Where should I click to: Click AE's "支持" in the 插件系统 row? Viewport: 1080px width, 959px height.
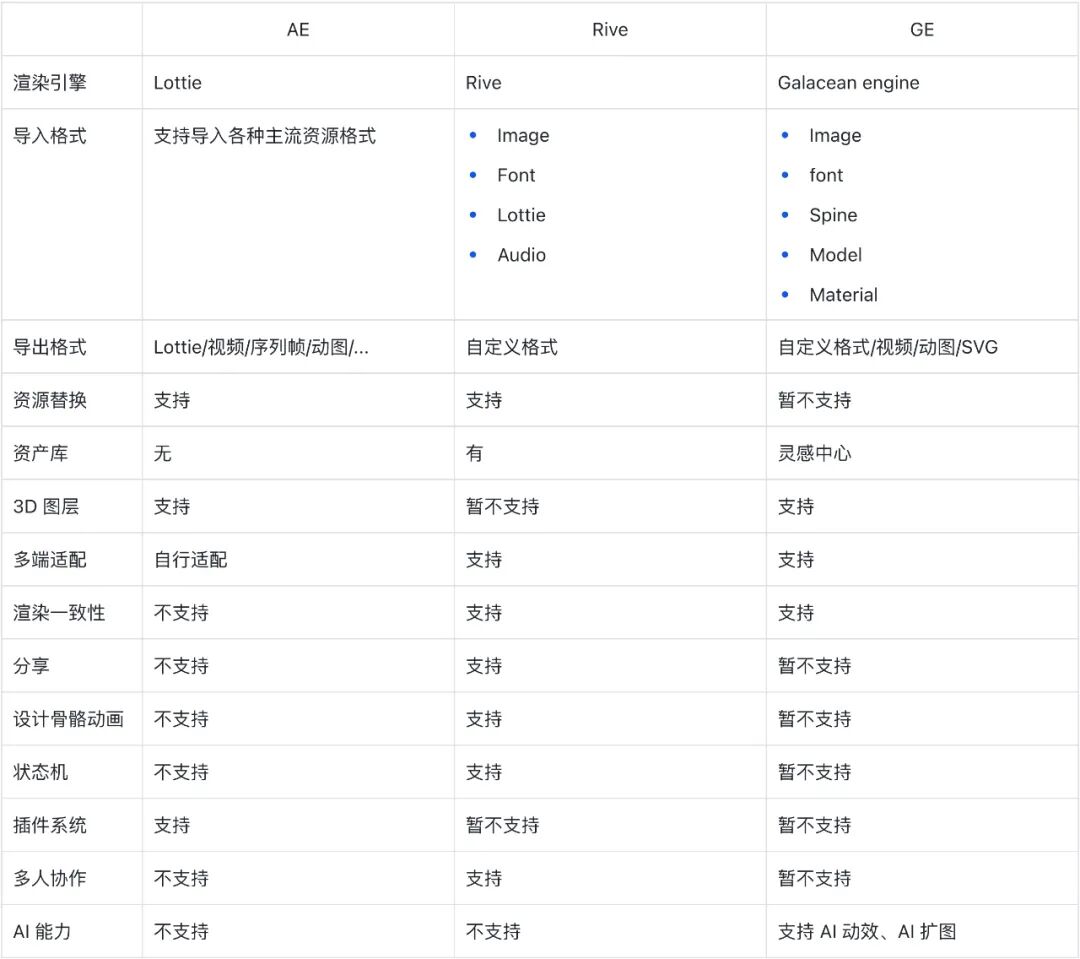(172, 825)
